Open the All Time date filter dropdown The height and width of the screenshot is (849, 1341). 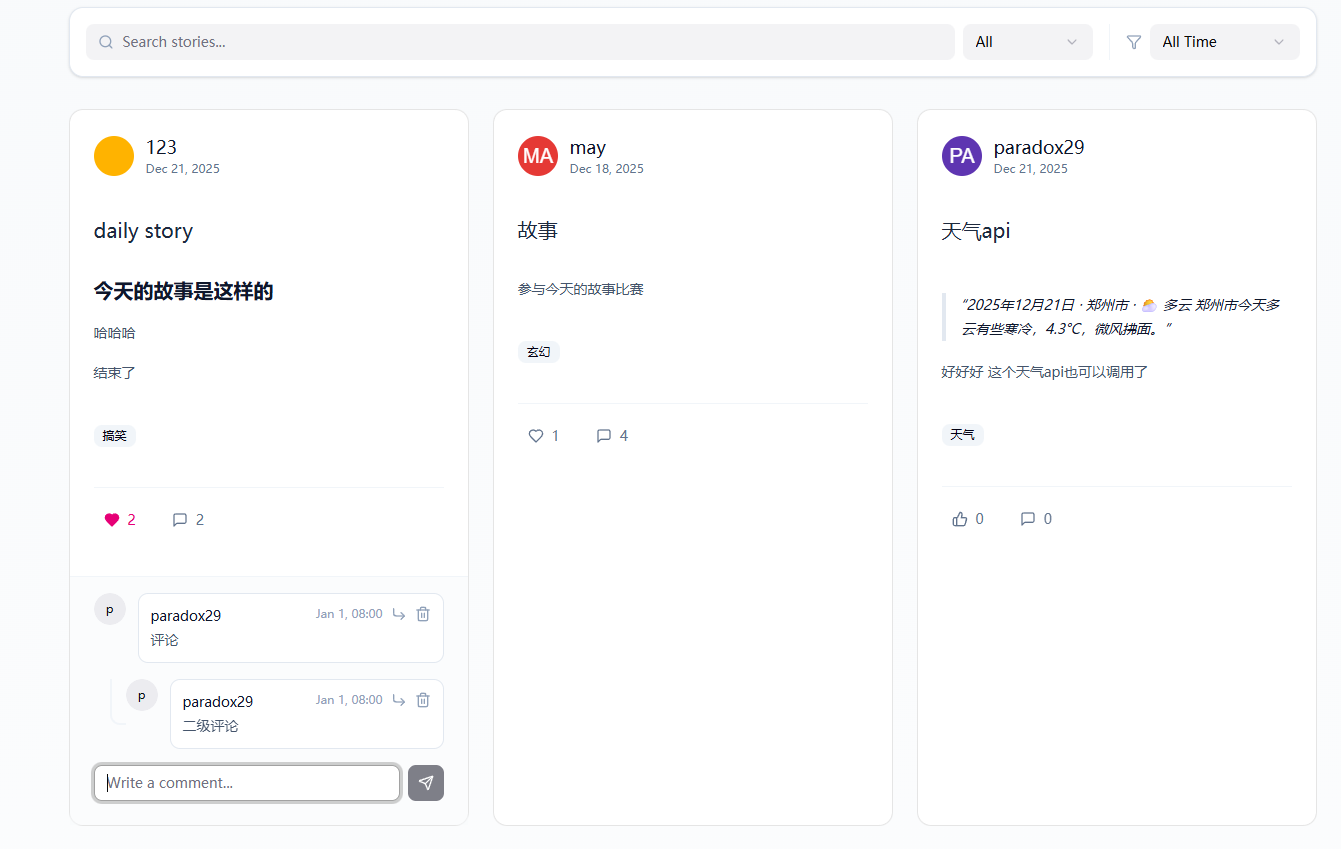click(1224, 42)
